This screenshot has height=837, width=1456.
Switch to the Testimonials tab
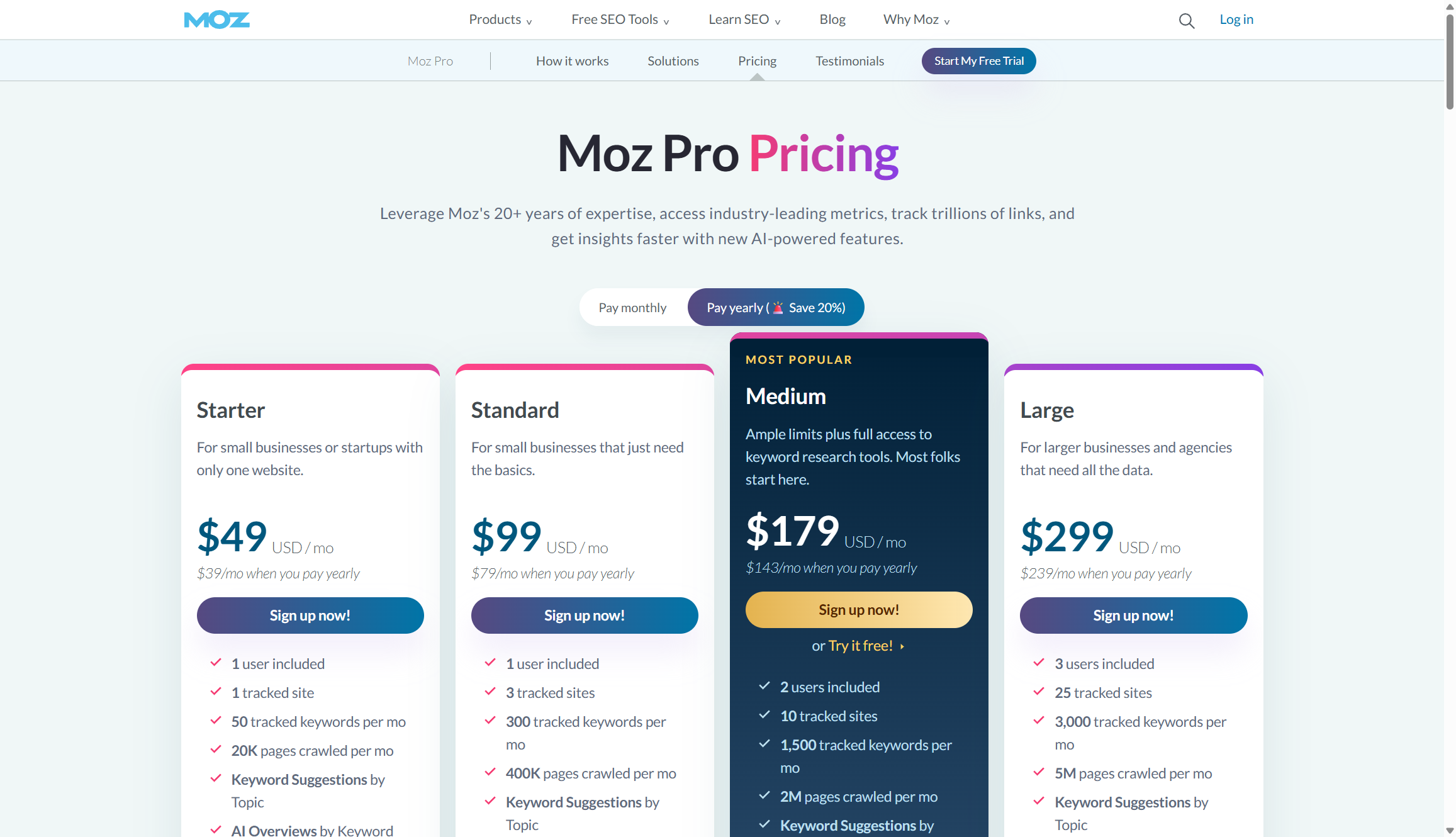click(x=849, y=60)
